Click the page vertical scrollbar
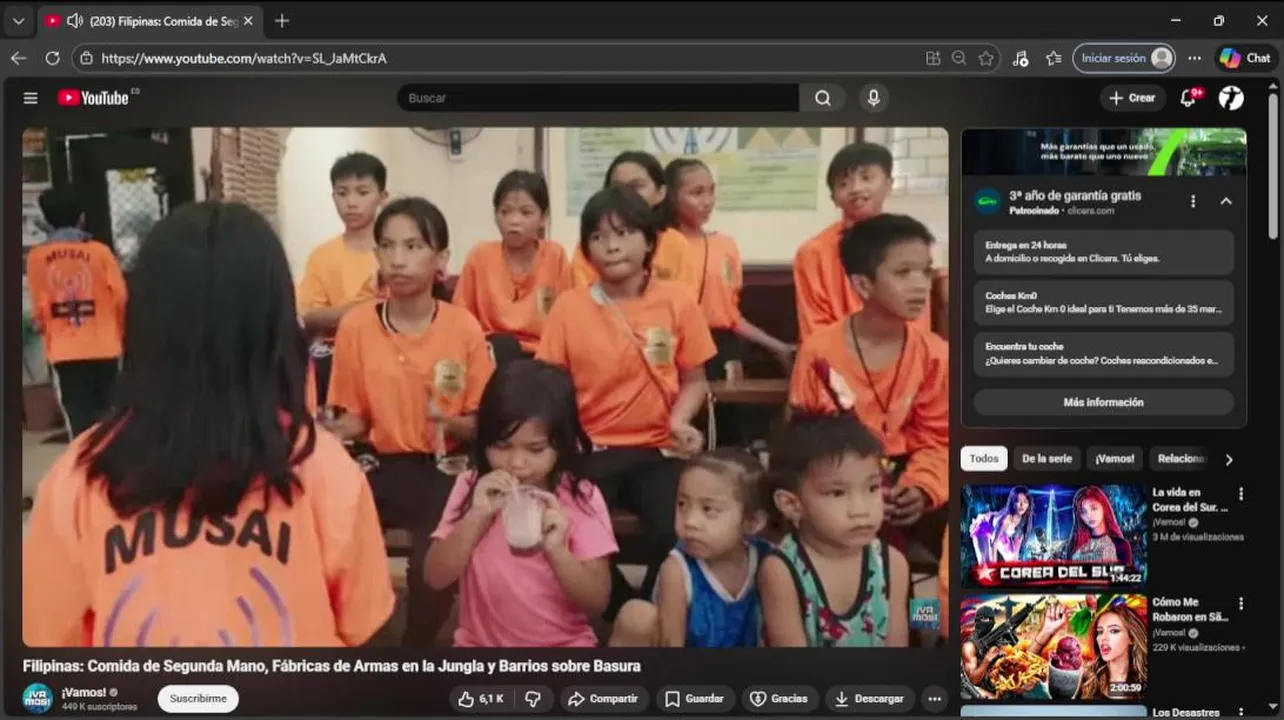Image resolution: width=1284 pixels, height=720 pixels. (1273, 165)
